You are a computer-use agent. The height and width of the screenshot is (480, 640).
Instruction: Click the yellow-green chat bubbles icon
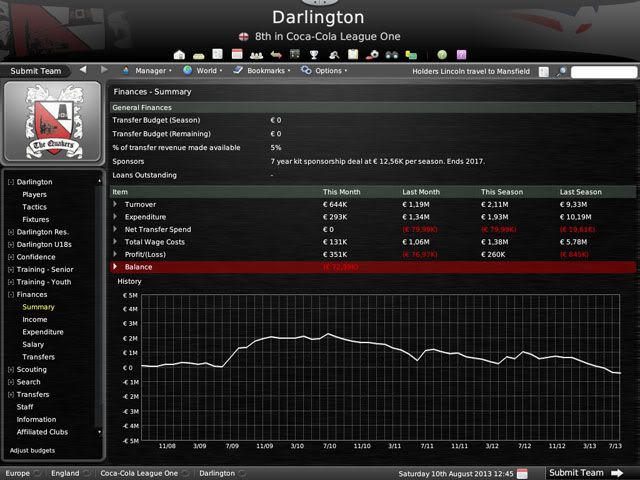(x=411, y=55)
